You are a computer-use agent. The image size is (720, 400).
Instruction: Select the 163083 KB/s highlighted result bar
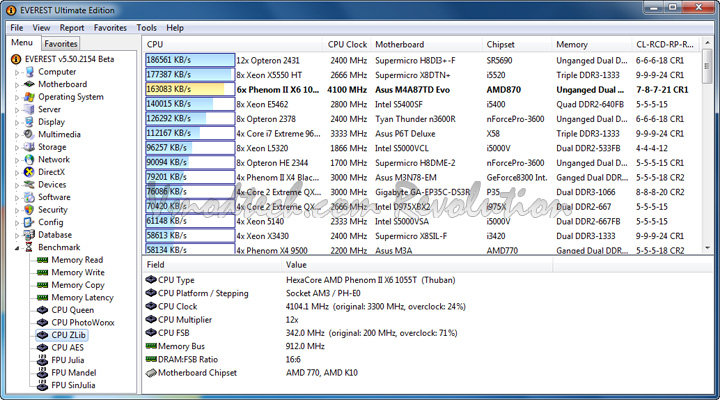pyautogui.click(x=190, y=89)
